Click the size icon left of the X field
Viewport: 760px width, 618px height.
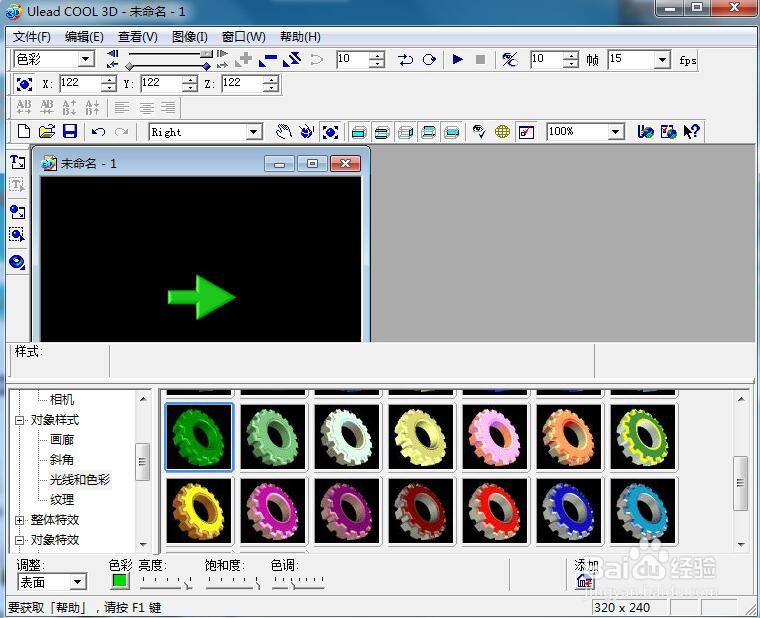(24, 84)
